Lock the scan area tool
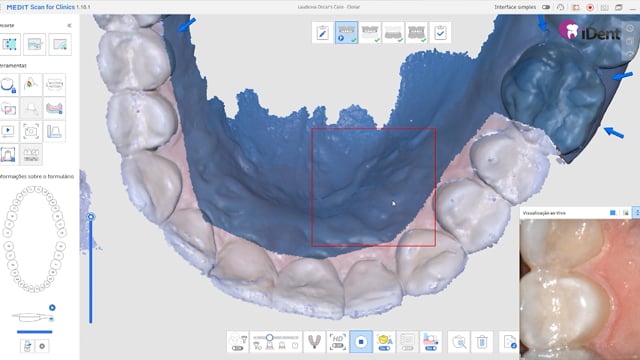640x360 pixels. click(8, 85)
